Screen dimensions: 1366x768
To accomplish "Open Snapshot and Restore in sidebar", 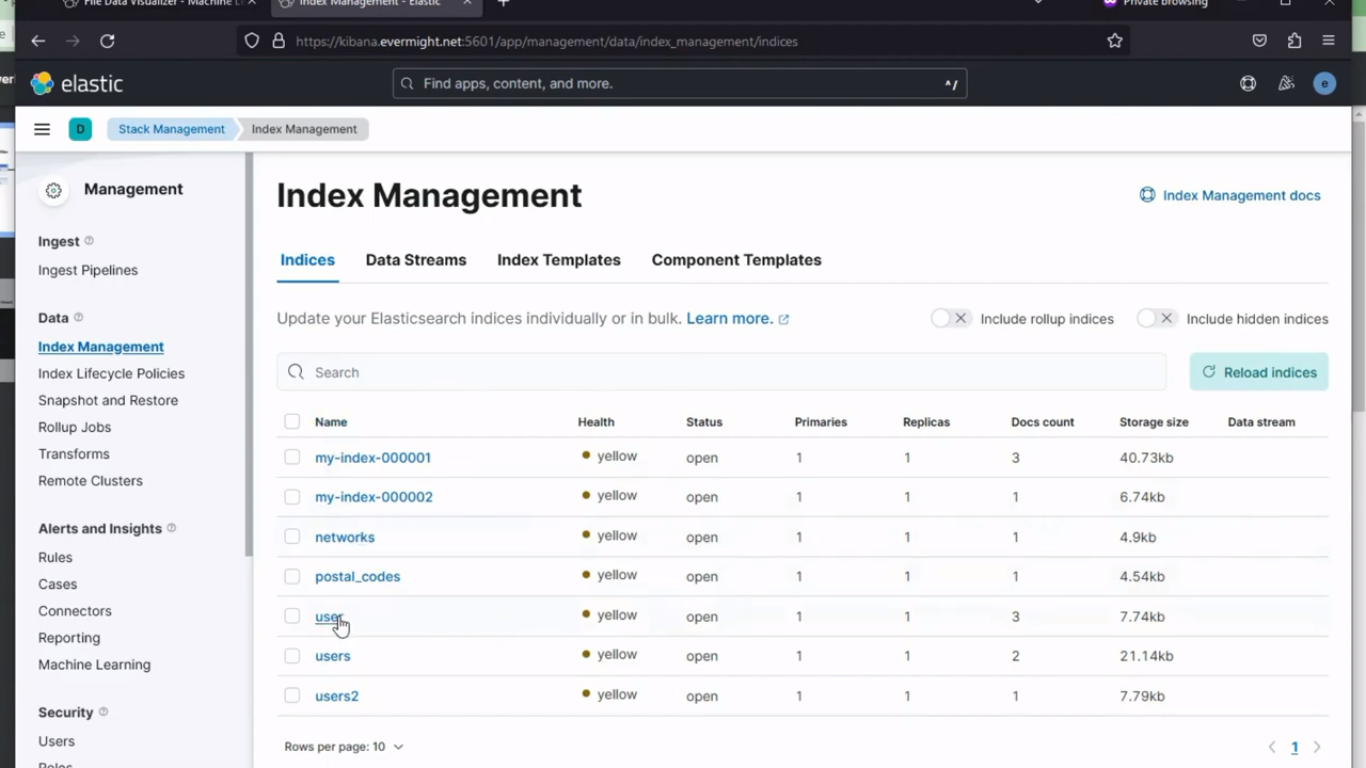I will (x=108, y=400).
